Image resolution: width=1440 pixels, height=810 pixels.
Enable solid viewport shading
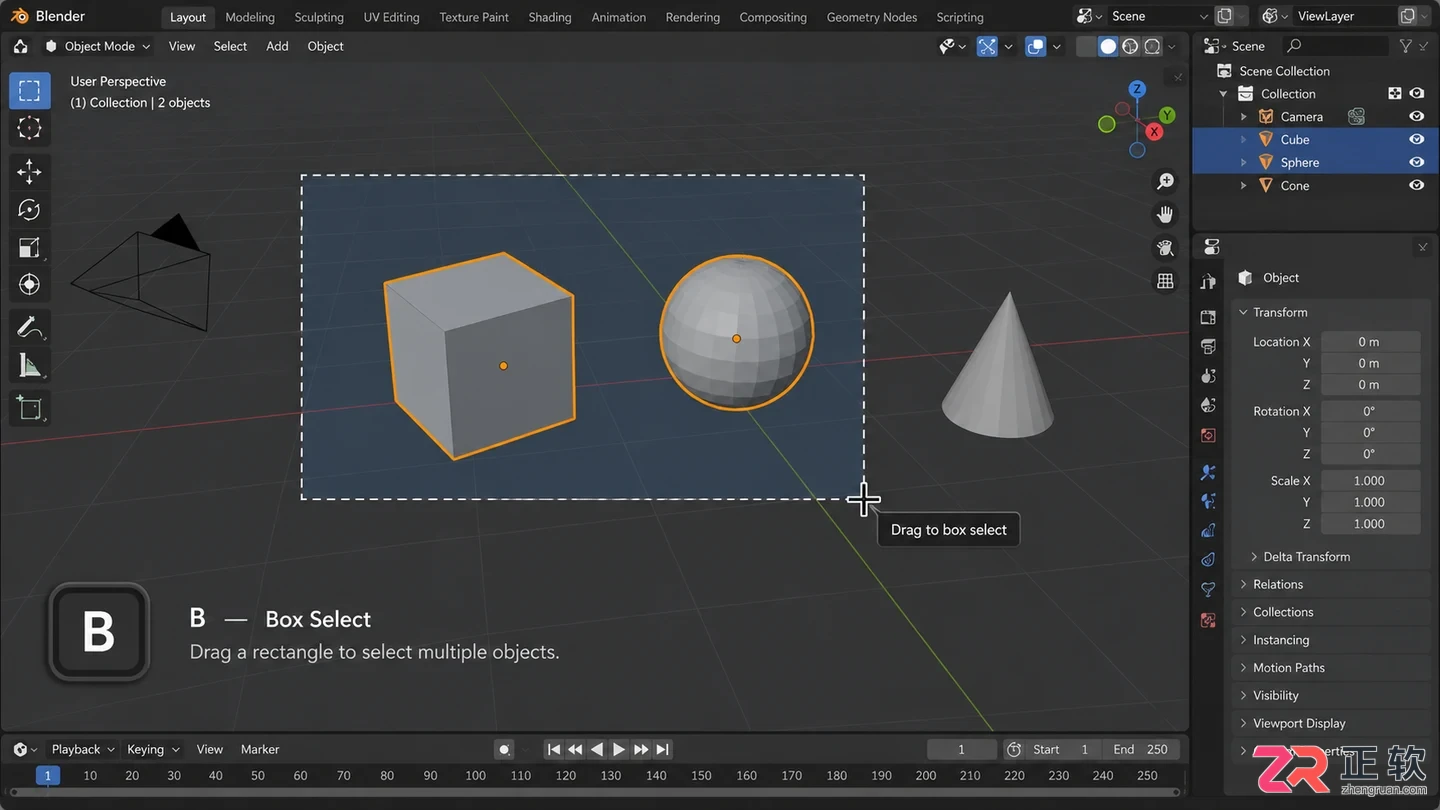point(1108,46)
